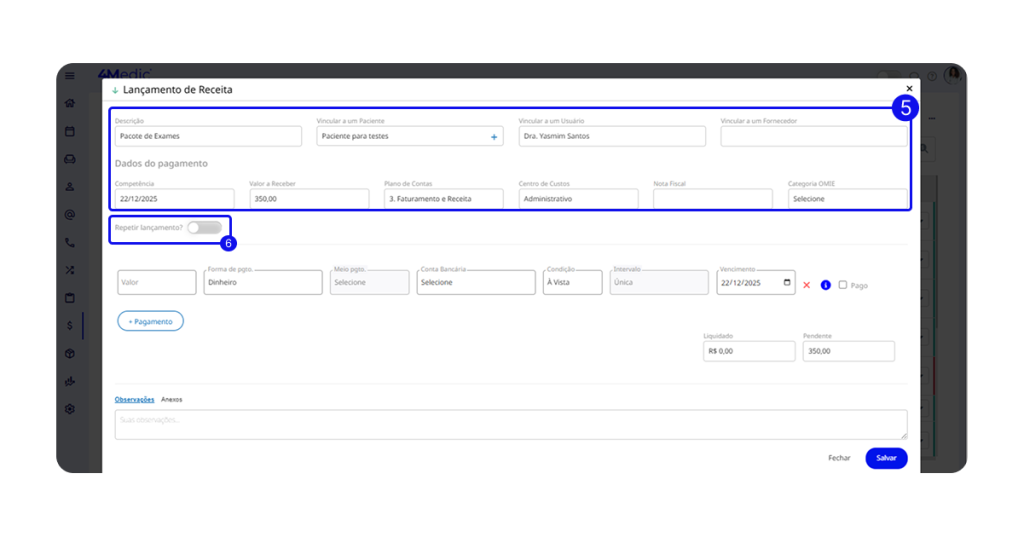Open the settings gear in sidebar
This screenshot has width=1024, height=537.
coord(70,409)
